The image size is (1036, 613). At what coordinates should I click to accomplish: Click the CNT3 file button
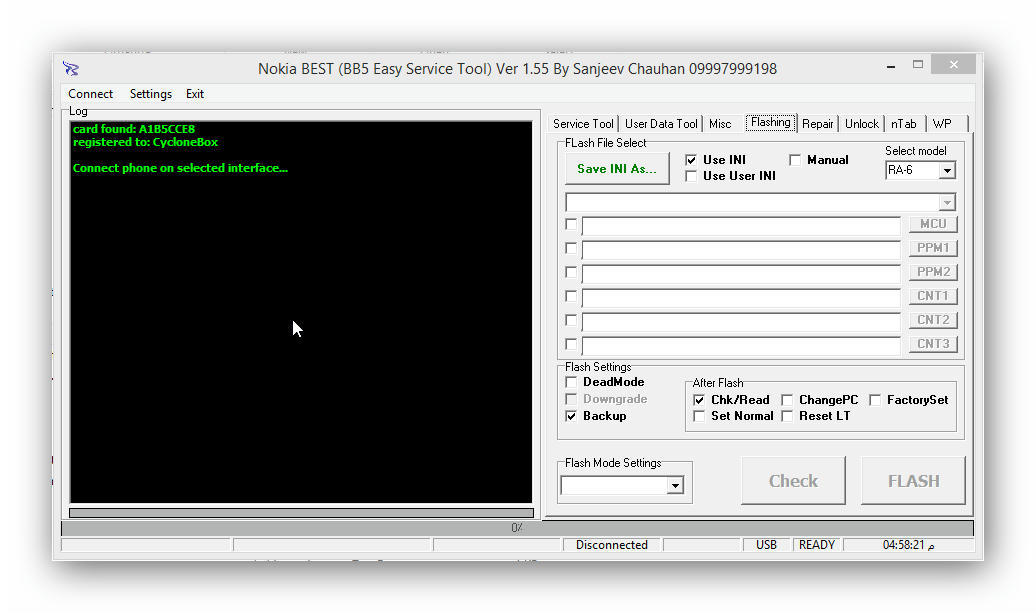[x=933, y=343]
